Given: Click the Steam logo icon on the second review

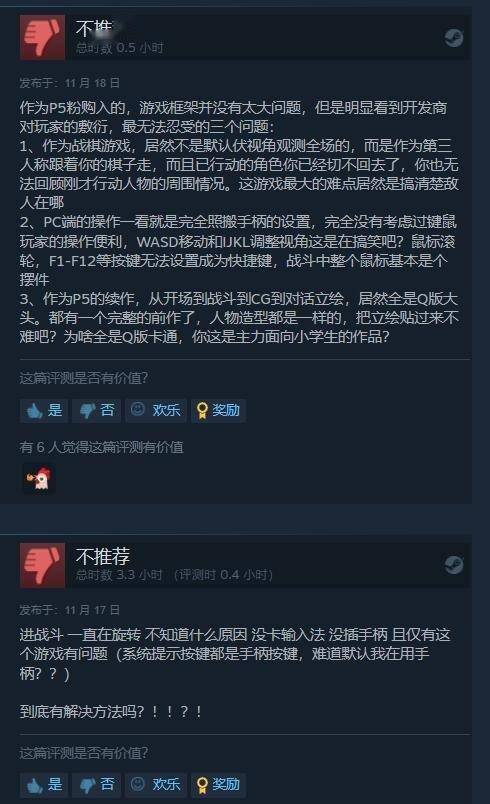Looking at the screenshot, I should (454, 565).
